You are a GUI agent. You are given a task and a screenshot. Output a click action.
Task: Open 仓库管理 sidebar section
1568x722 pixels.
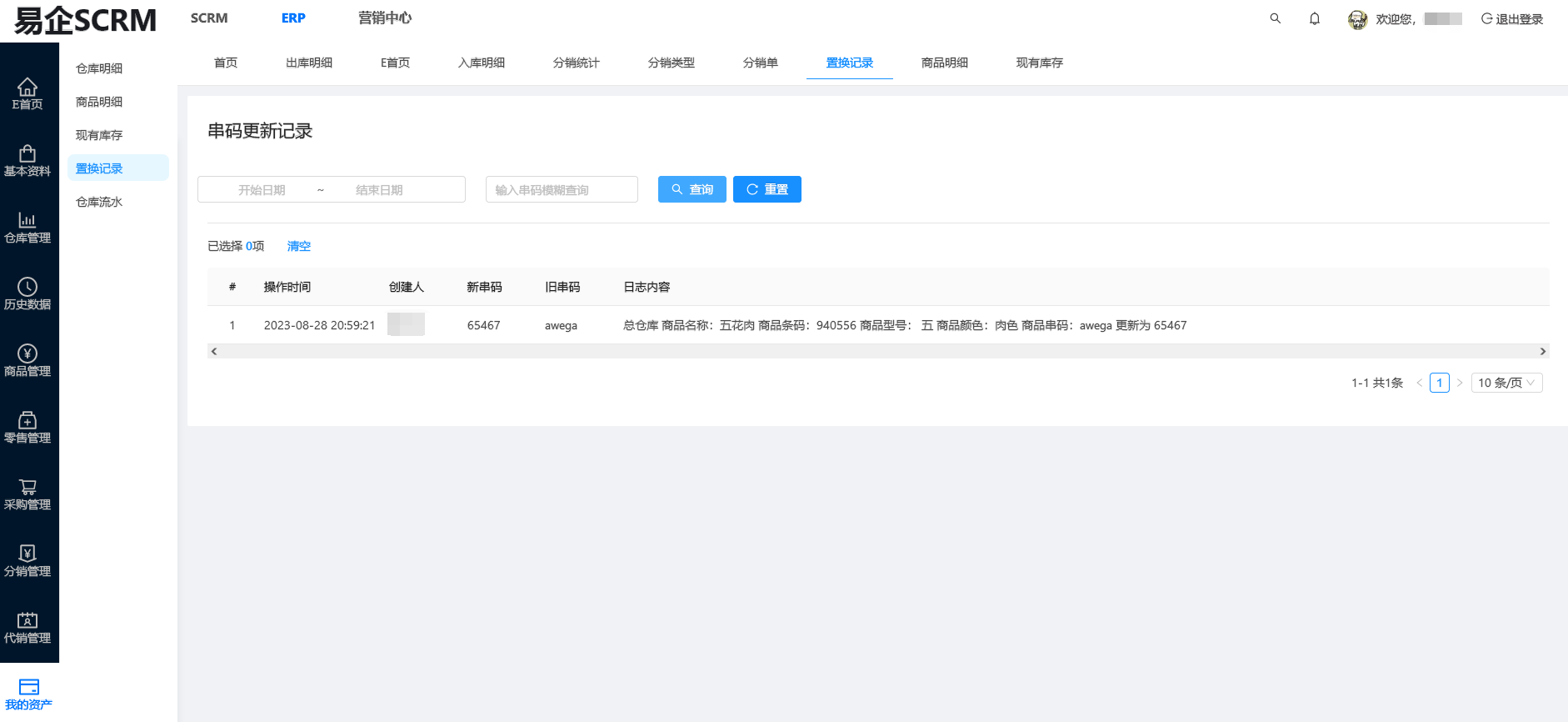click(x=27, y=227)
